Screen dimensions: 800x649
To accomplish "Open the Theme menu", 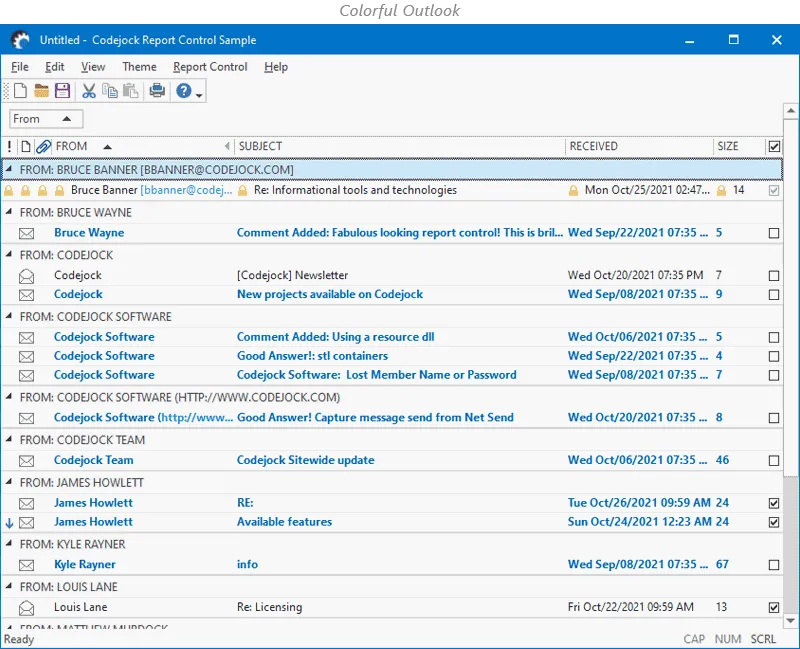I will click(139, 67).
